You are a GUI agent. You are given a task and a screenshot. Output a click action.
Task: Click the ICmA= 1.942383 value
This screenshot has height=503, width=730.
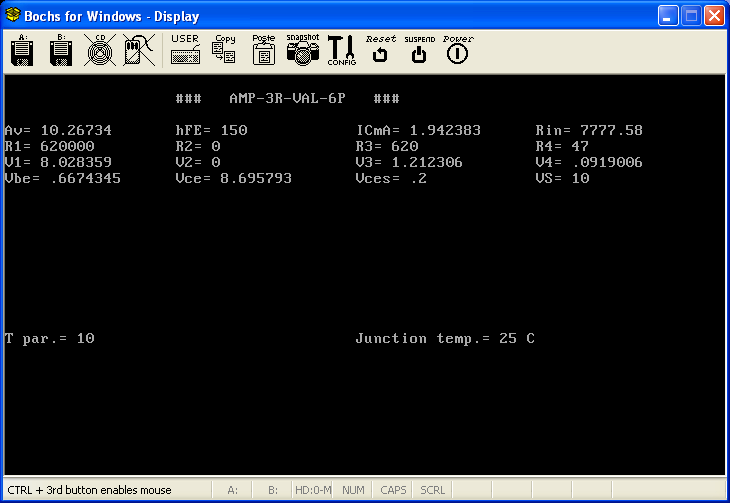click(418, 130)
